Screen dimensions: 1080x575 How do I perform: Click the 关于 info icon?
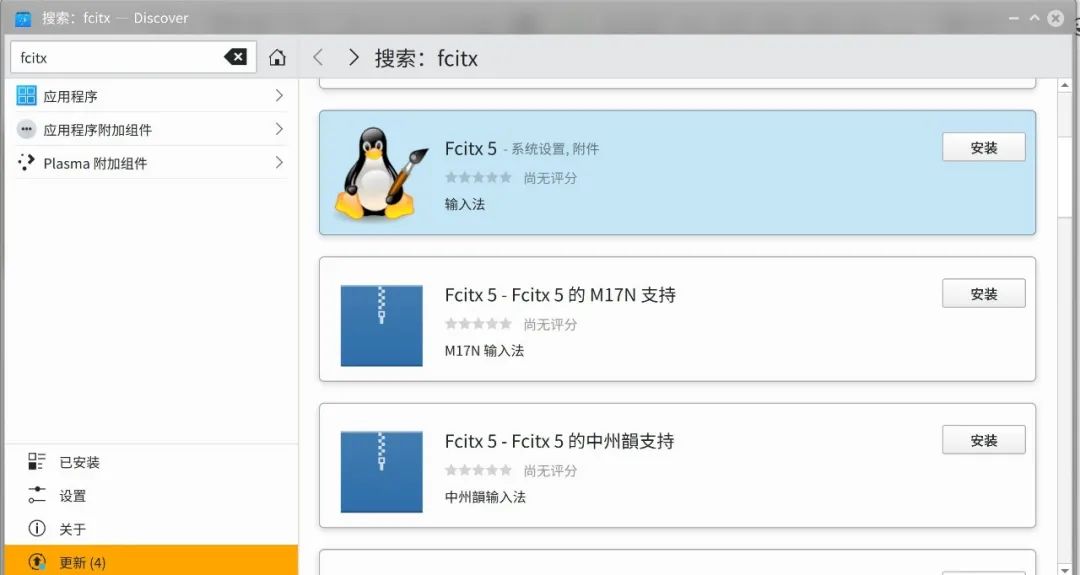(x=37, y=528)
